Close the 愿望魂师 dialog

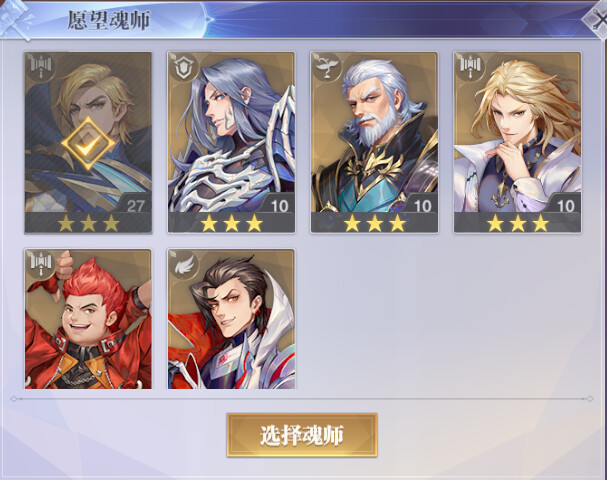point(598,19)
